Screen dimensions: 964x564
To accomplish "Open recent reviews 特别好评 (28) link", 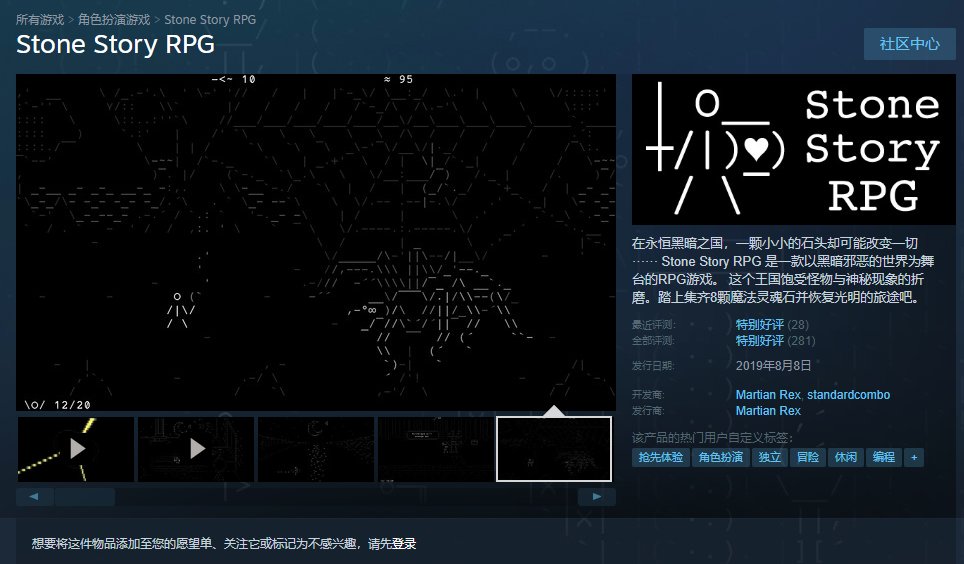I will (772, 324).
